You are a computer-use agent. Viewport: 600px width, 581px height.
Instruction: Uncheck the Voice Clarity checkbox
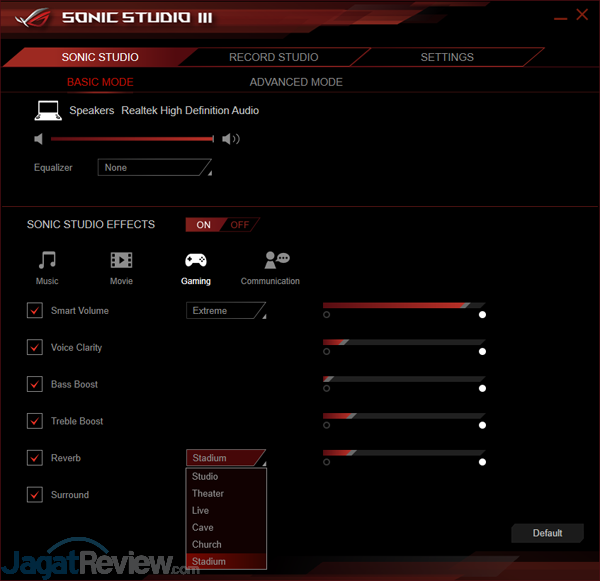[x=35, y=347]
